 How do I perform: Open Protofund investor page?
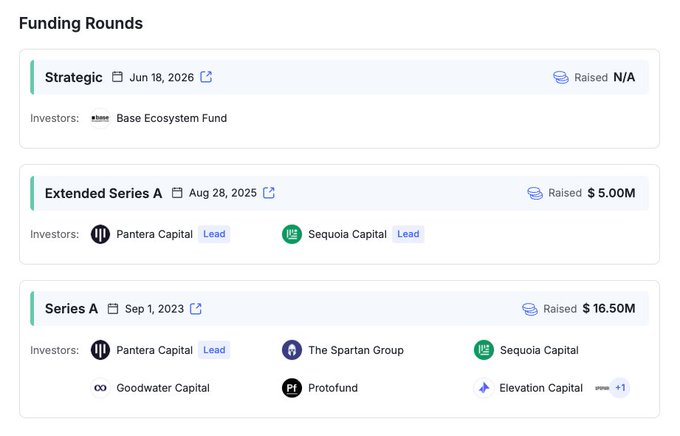333,388
